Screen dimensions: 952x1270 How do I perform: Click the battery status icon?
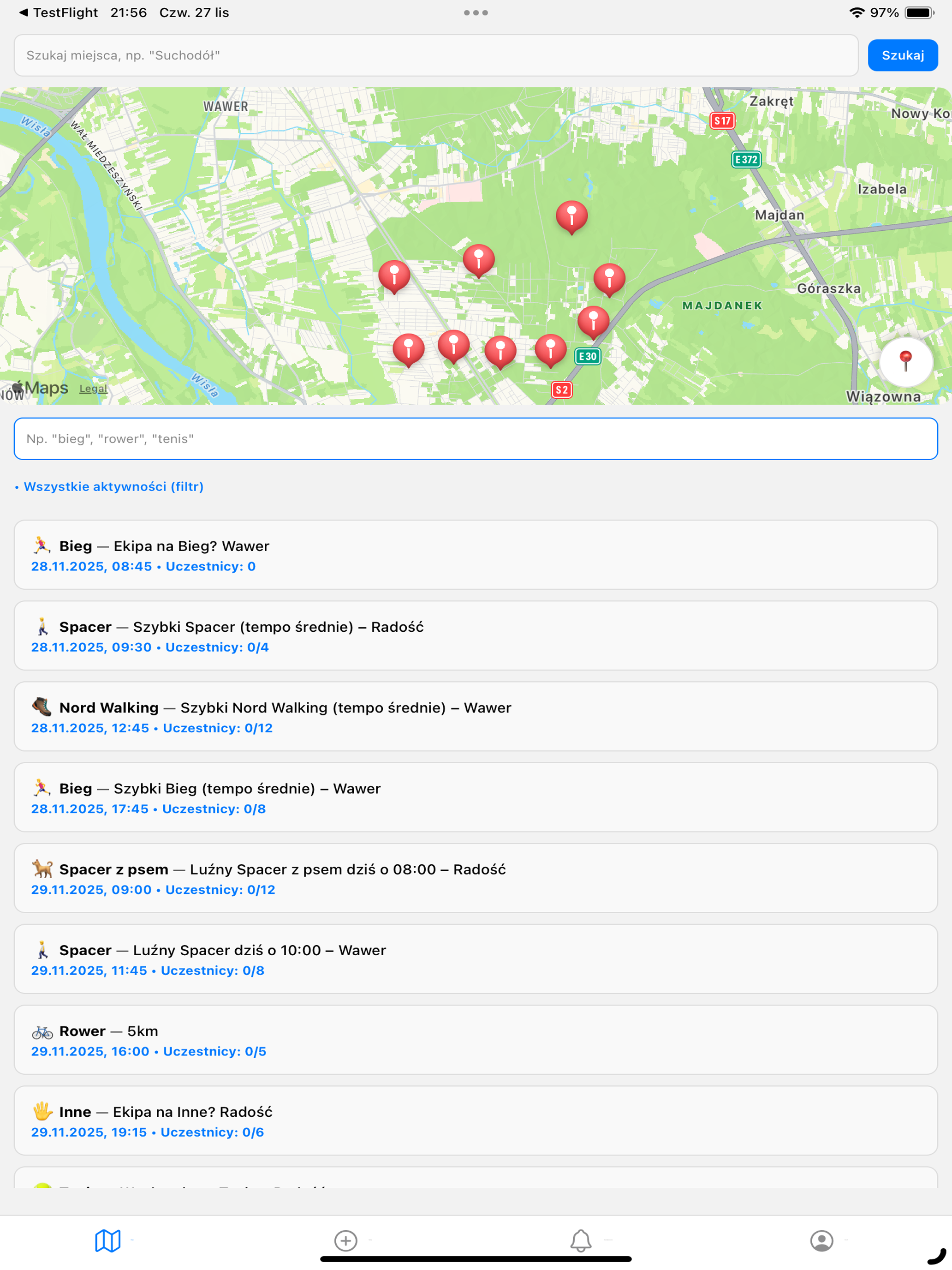pos(919,12)
